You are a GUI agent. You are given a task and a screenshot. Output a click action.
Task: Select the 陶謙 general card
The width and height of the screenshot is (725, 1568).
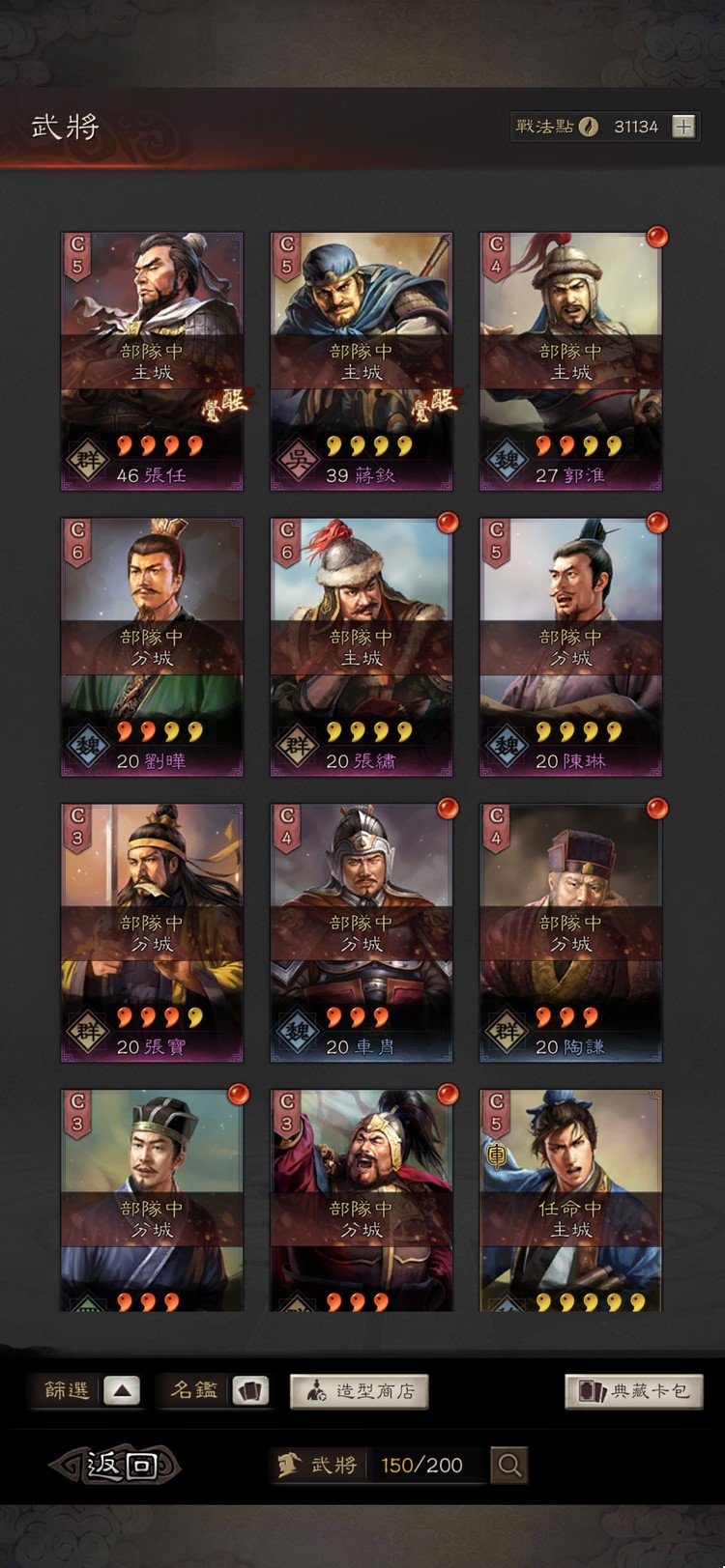(571, 933)
